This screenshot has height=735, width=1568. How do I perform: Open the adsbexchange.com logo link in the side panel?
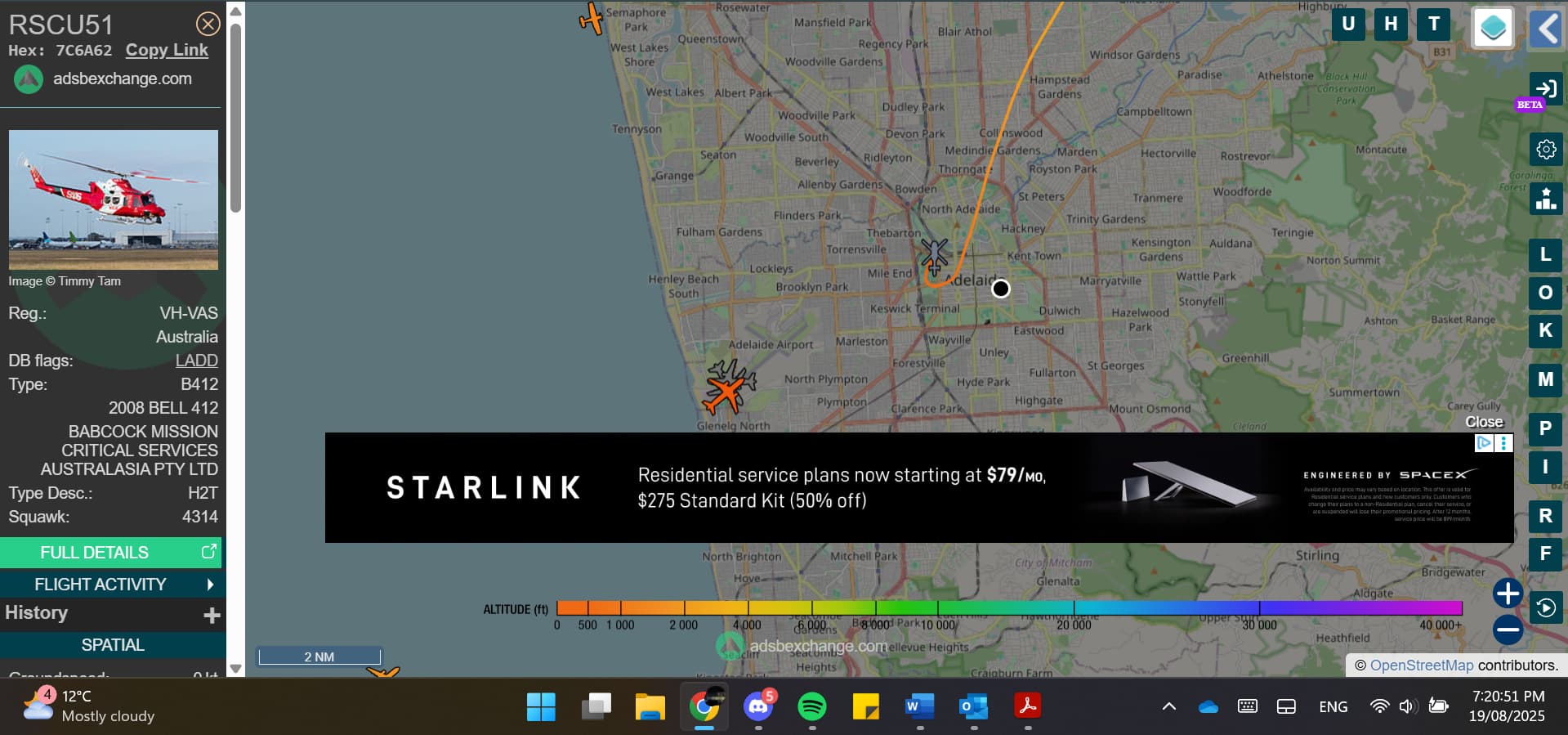103,79
